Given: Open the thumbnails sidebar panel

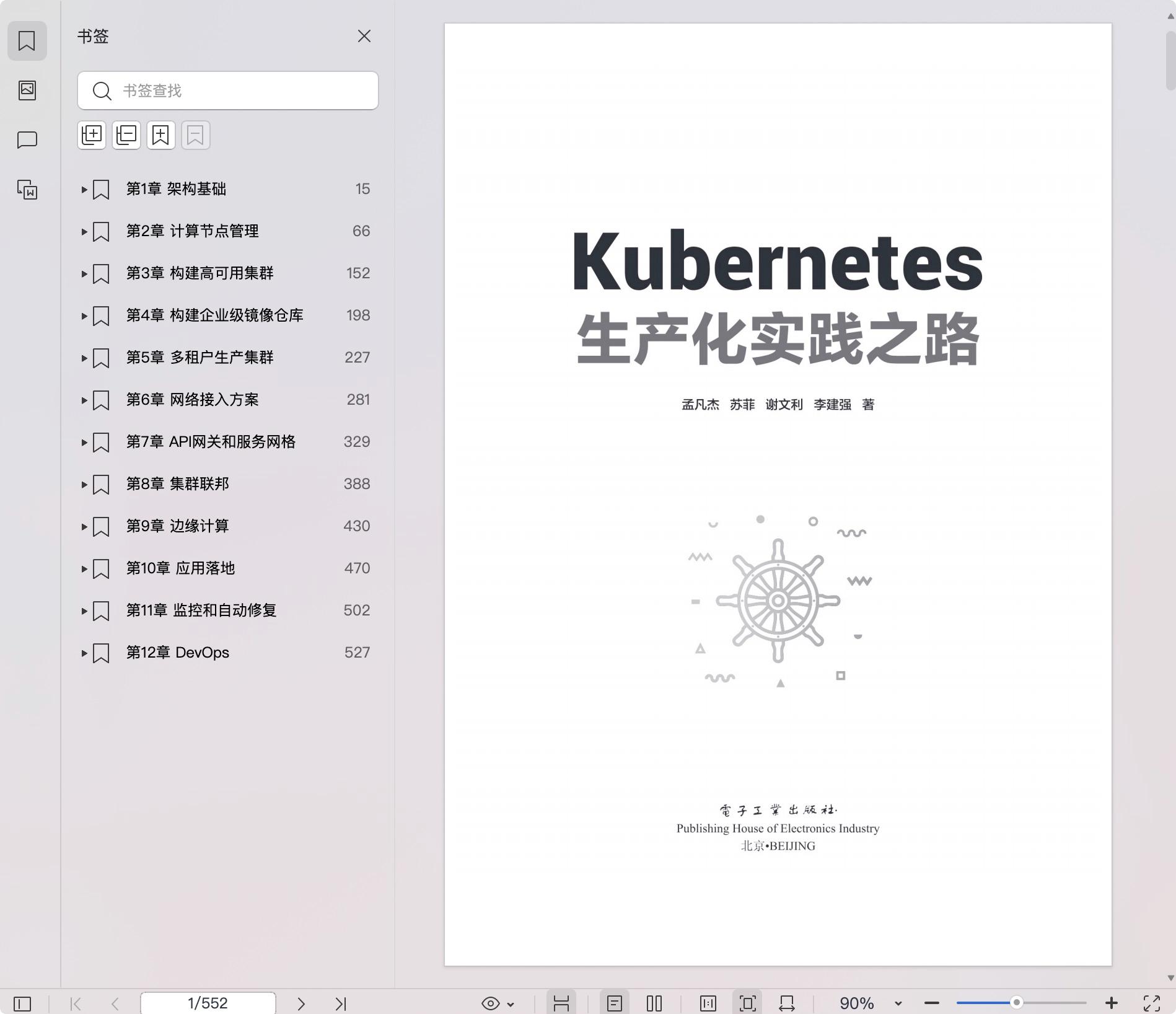Looking at the screenshot, I should point(27,90).
